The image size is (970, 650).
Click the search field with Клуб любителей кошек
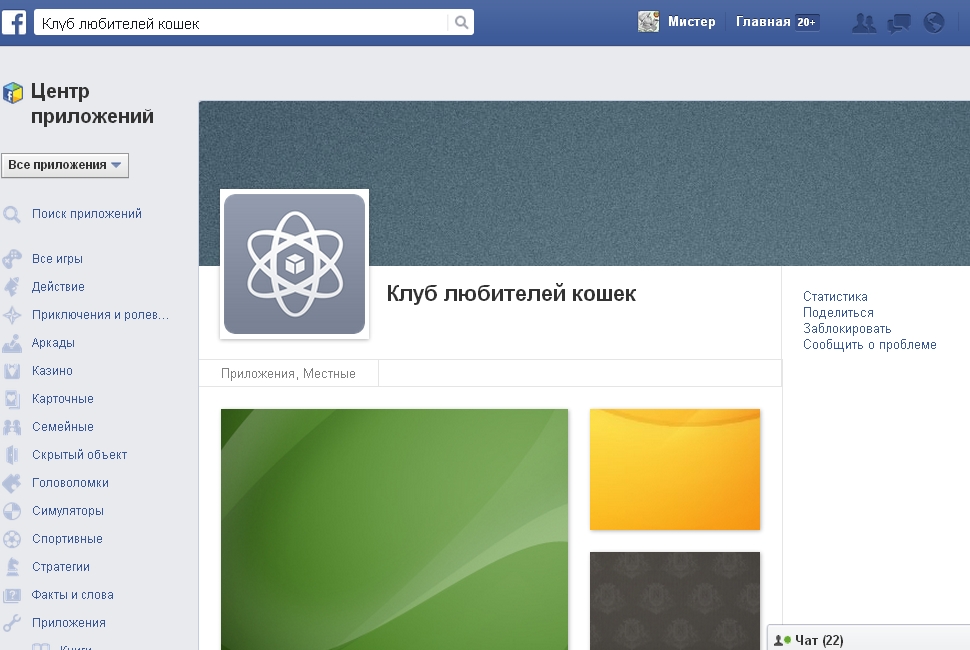241,23
